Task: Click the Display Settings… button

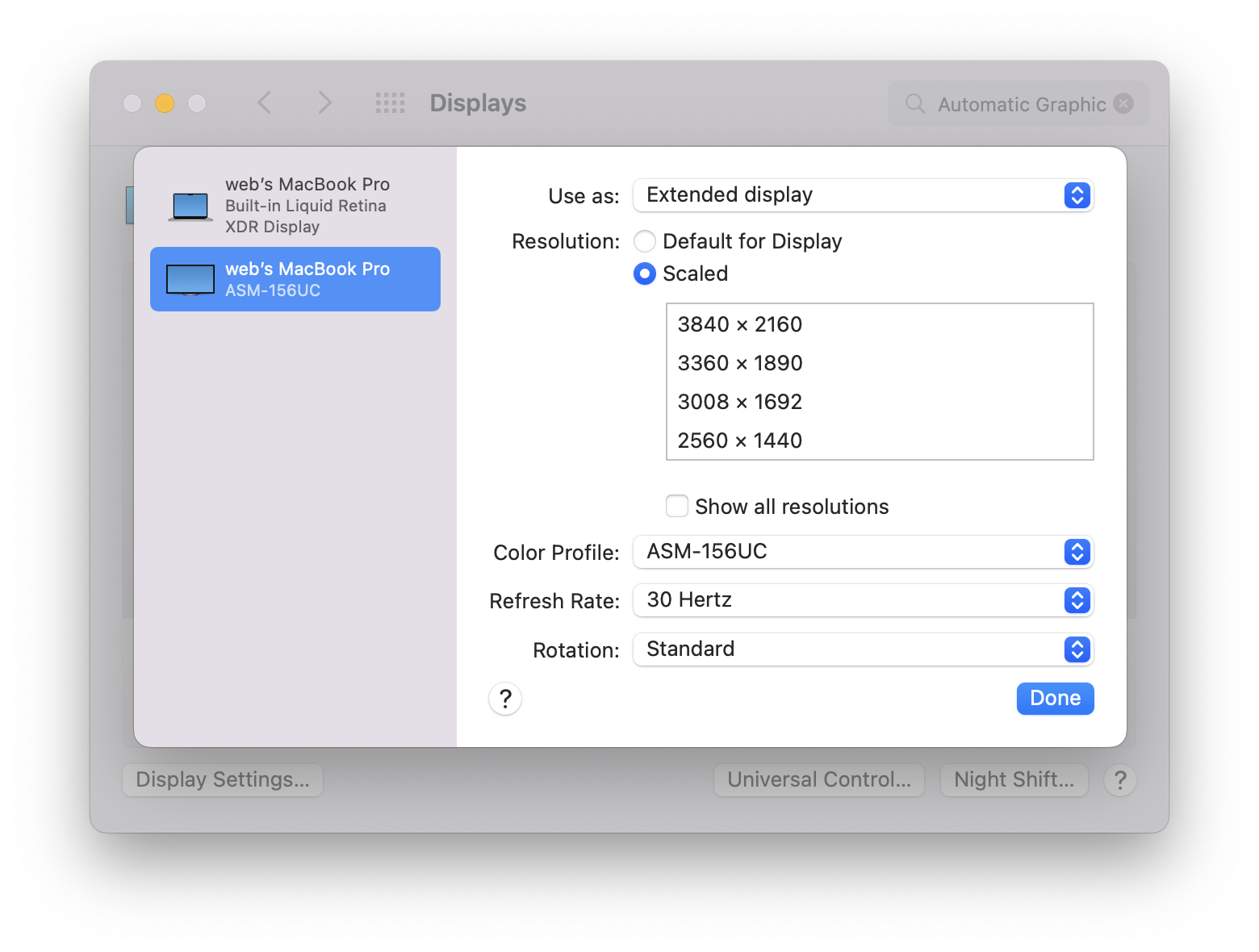Action: tap(223, 780)
